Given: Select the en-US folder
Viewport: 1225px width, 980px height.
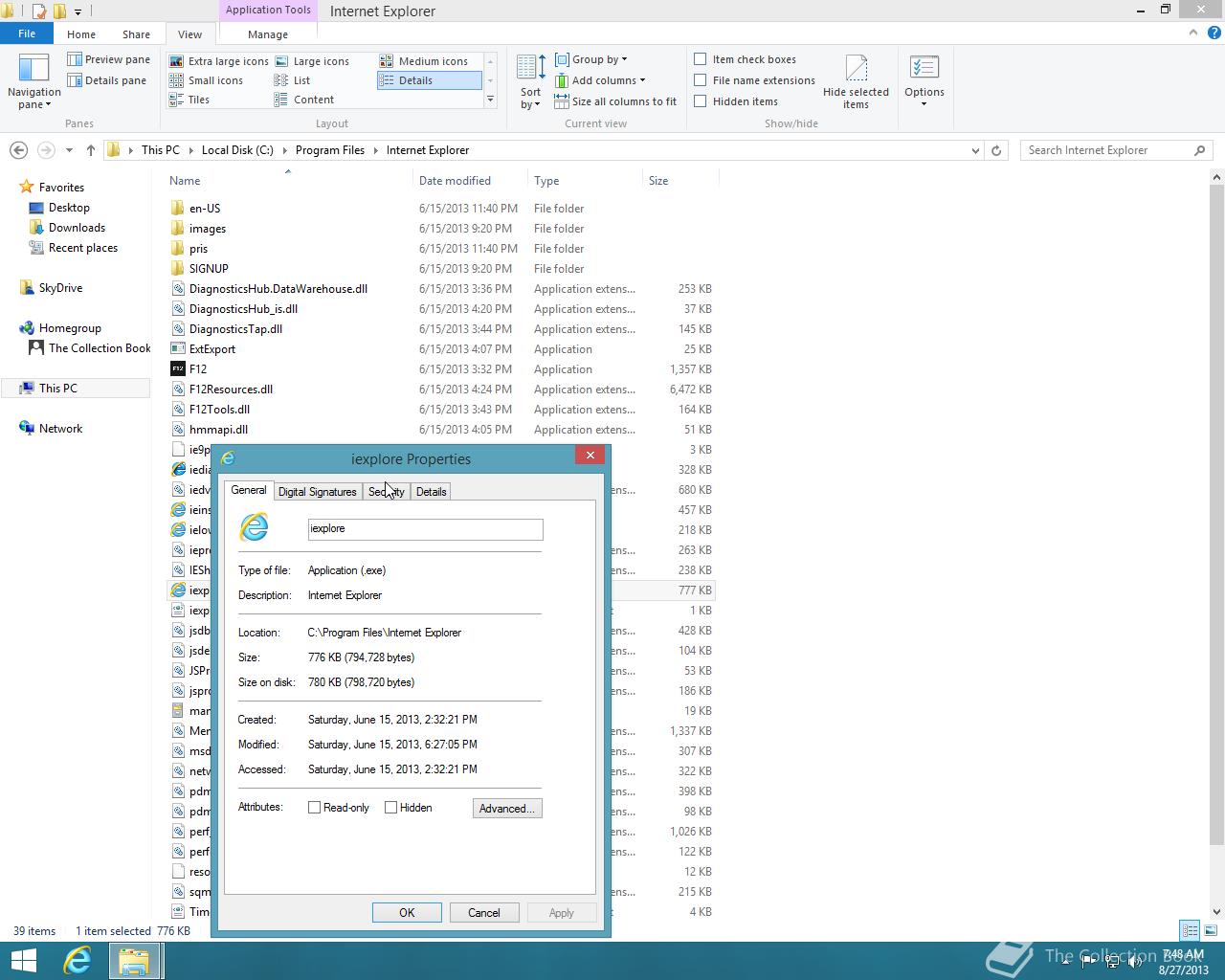Looking at the screenshot, I should click(x=205, y=209).
